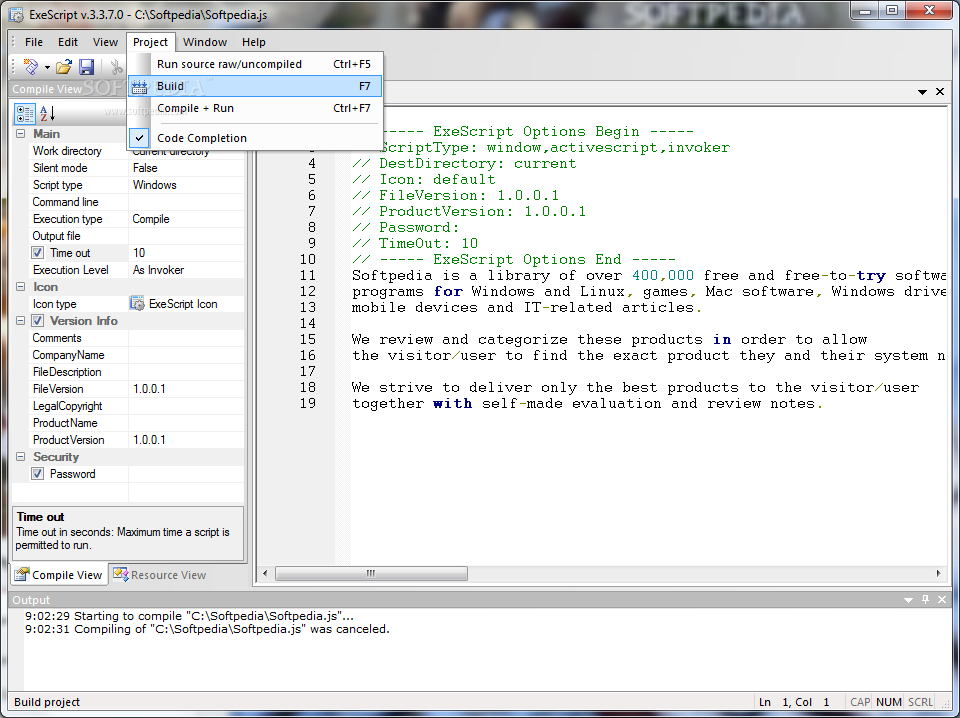Click the scroll right arrow of editor

[938, 574]
